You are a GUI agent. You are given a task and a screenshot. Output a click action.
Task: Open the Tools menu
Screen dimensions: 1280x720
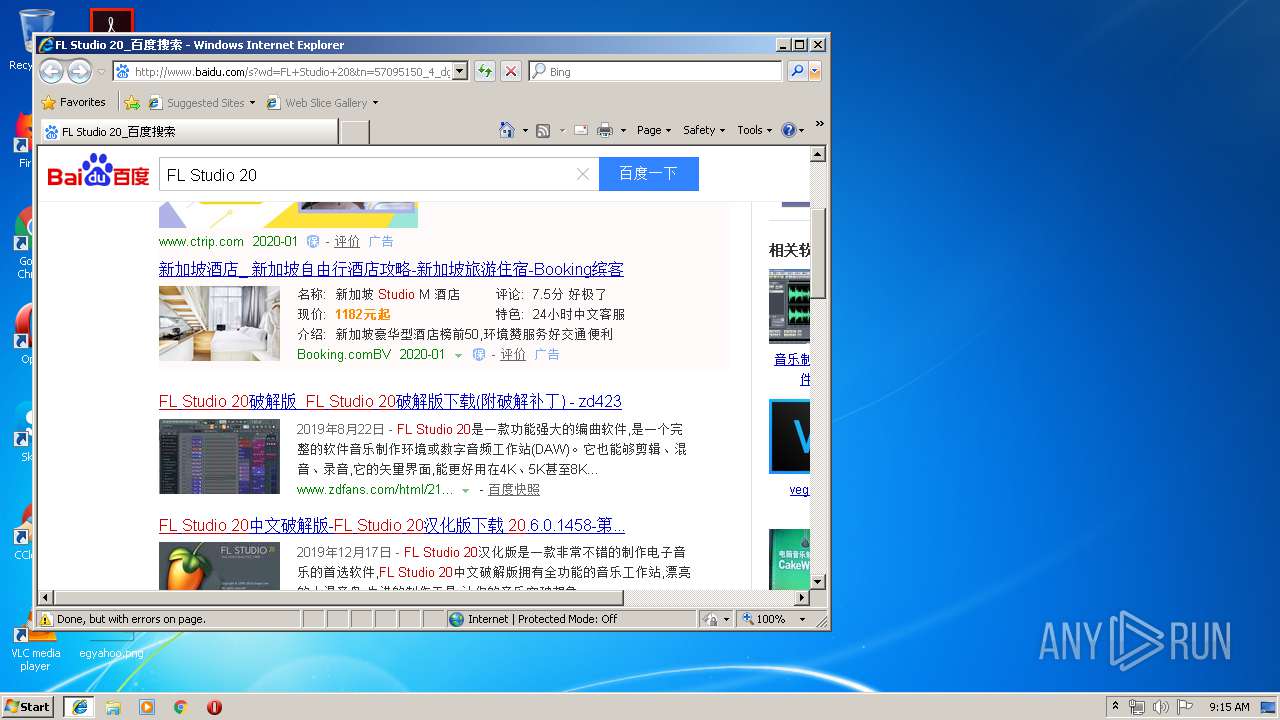click(x=755, y=130)
